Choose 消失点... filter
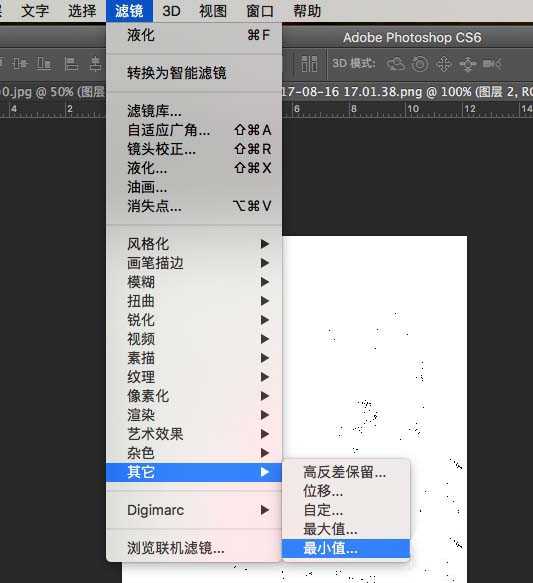Viewport: 533px width, 583px height. [x=194, y=206]
